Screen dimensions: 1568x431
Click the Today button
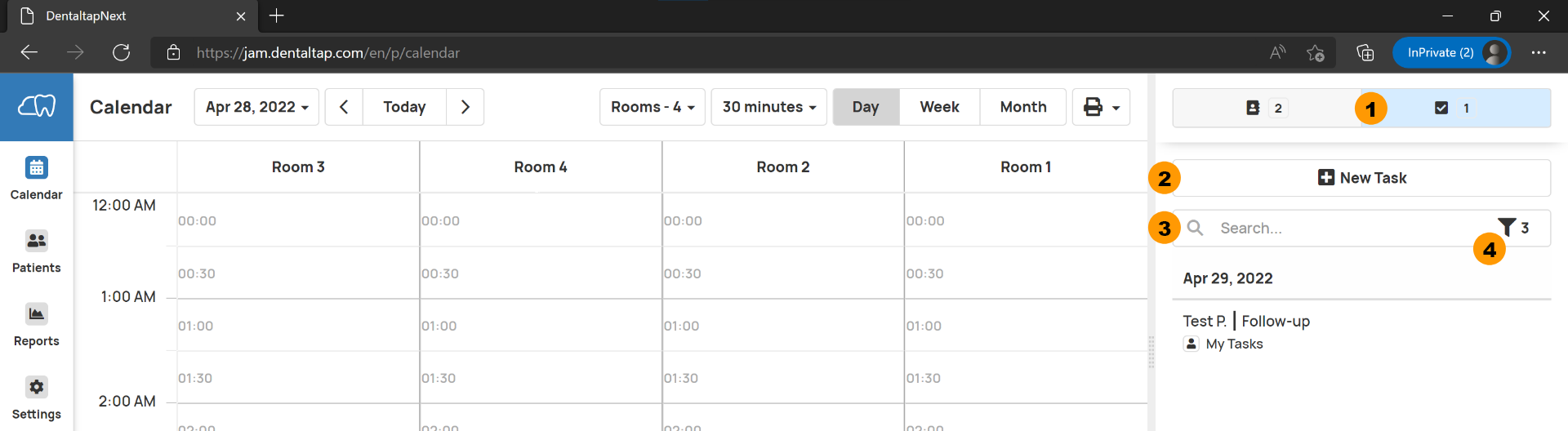[404, 107]
